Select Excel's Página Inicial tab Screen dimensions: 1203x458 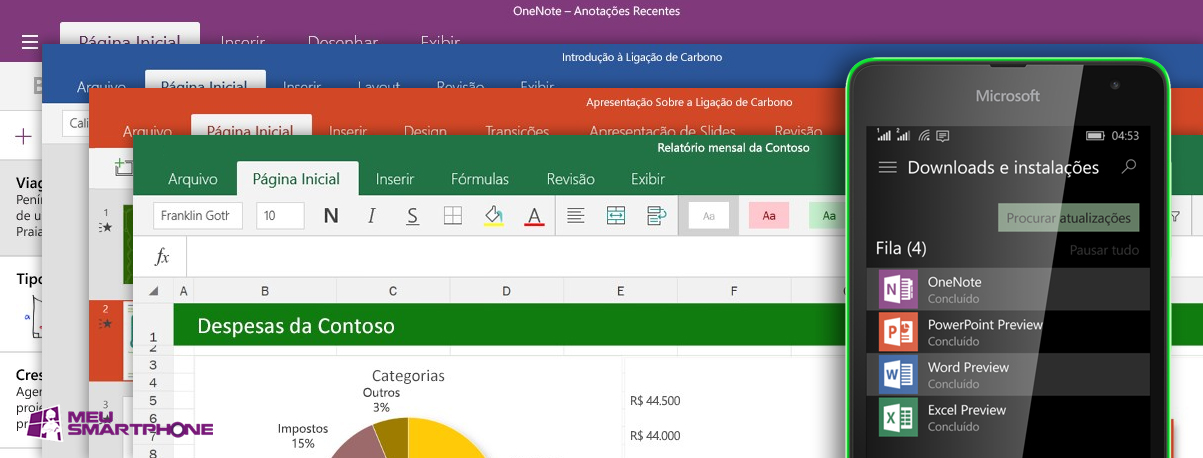point(297,179)
